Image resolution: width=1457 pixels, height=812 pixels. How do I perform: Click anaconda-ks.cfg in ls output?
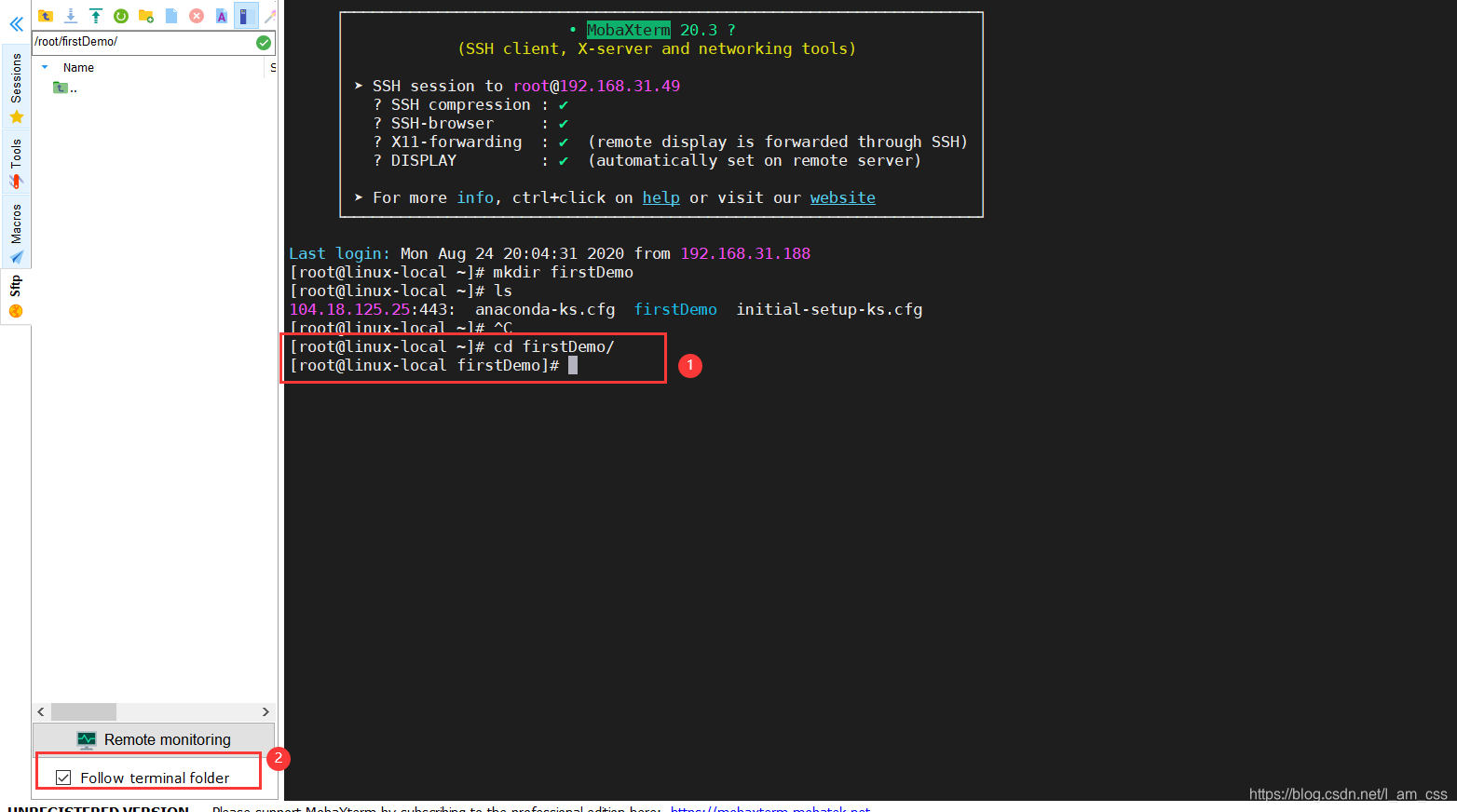pyautogui.click(x=545, y=309)
